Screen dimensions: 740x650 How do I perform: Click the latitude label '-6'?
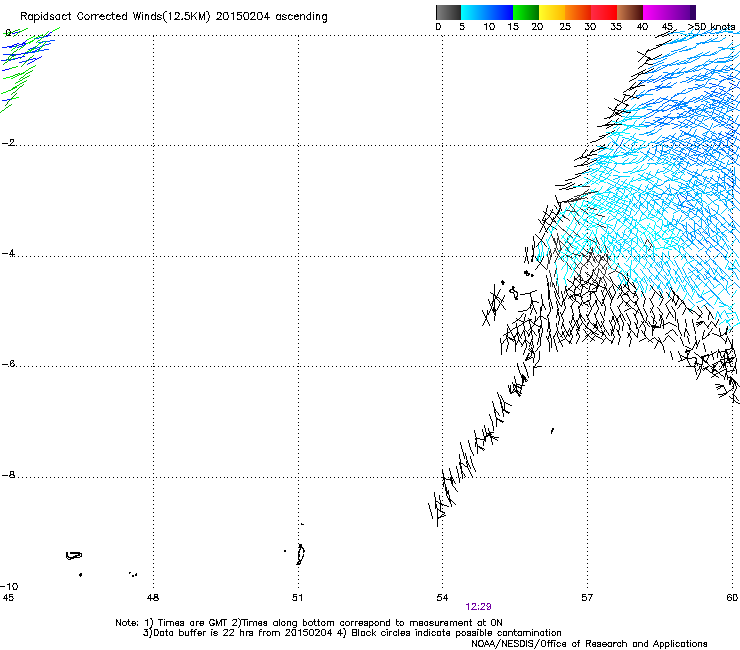[x=8, y=364]
